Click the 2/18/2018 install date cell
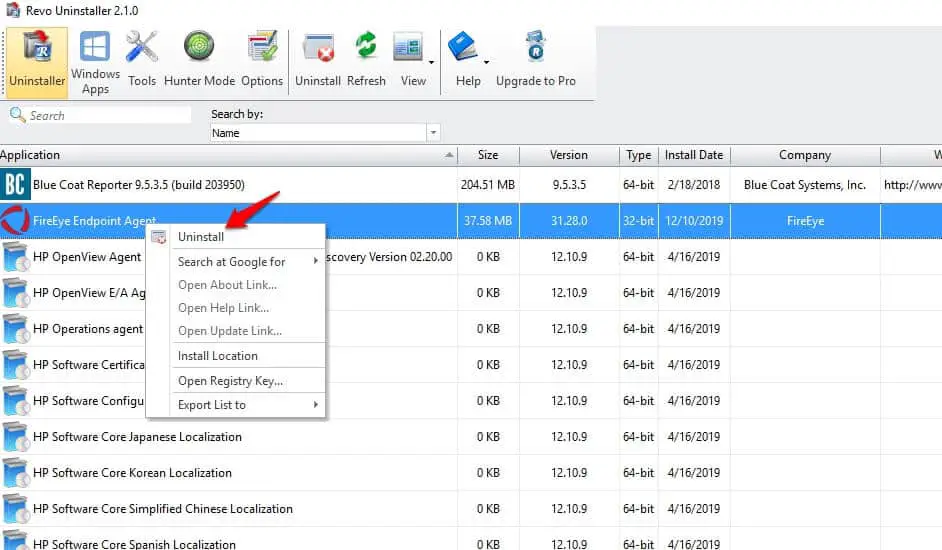 pos(694,185)
